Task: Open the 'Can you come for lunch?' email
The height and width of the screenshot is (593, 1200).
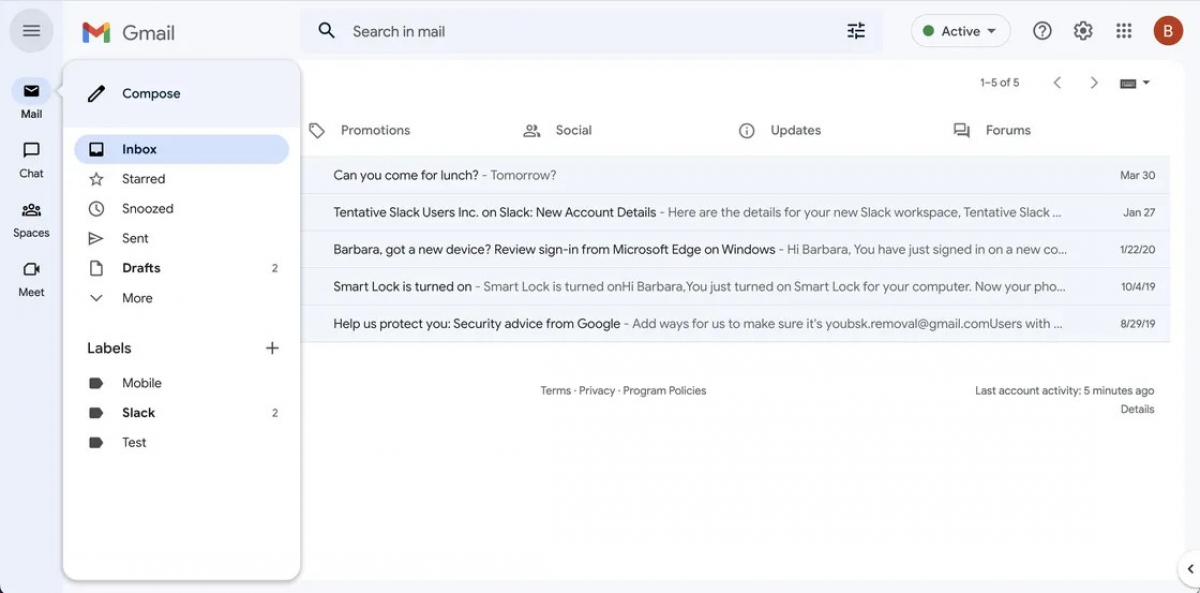Action: 736,175
